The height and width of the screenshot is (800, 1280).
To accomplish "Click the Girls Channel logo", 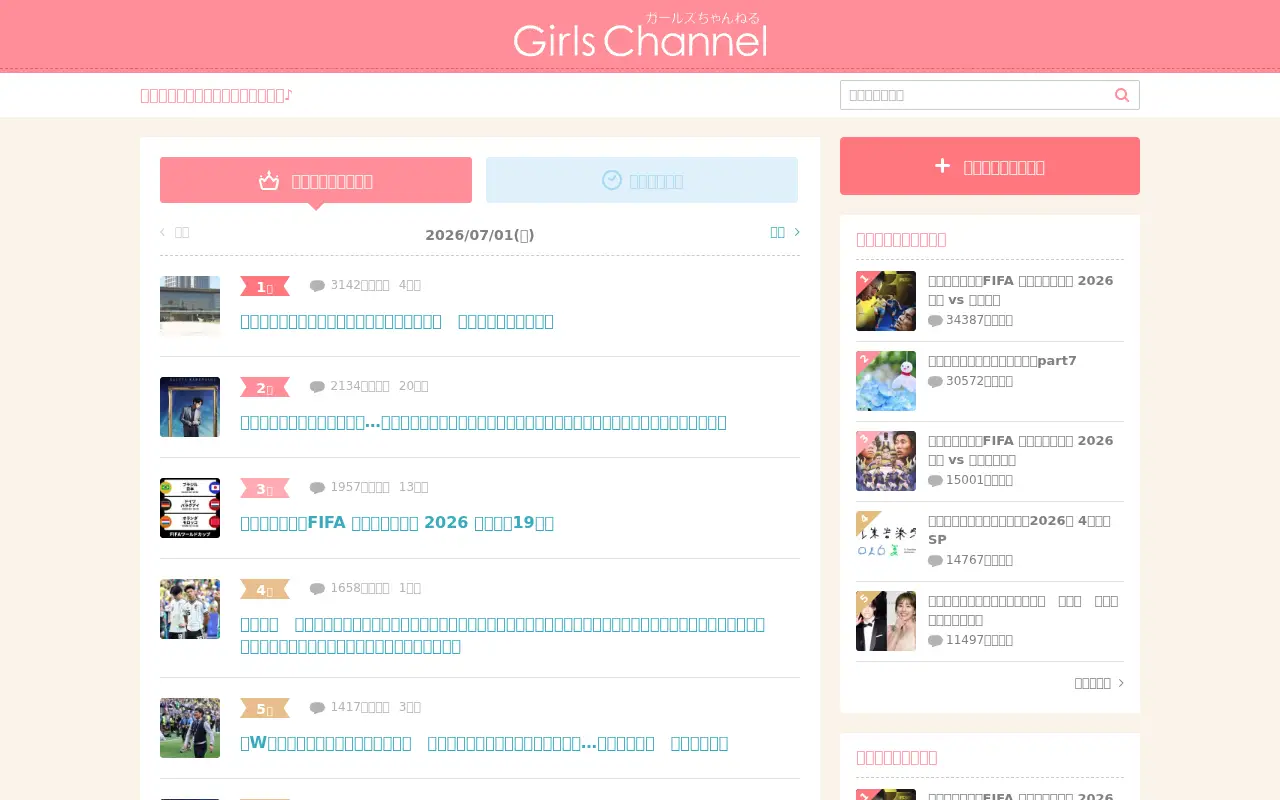I will (x=640, y=35).
